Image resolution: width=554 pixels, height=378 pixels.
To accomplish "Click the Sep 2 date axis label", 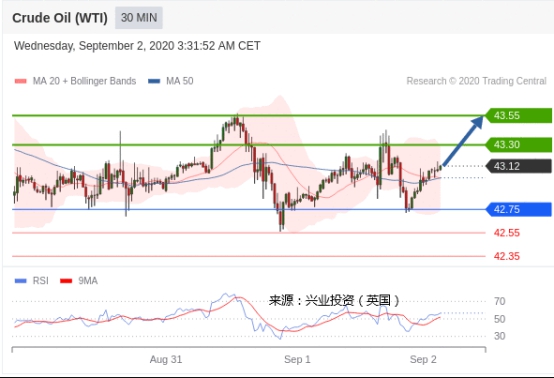I will pyautogui.click(x=423, y=360).
